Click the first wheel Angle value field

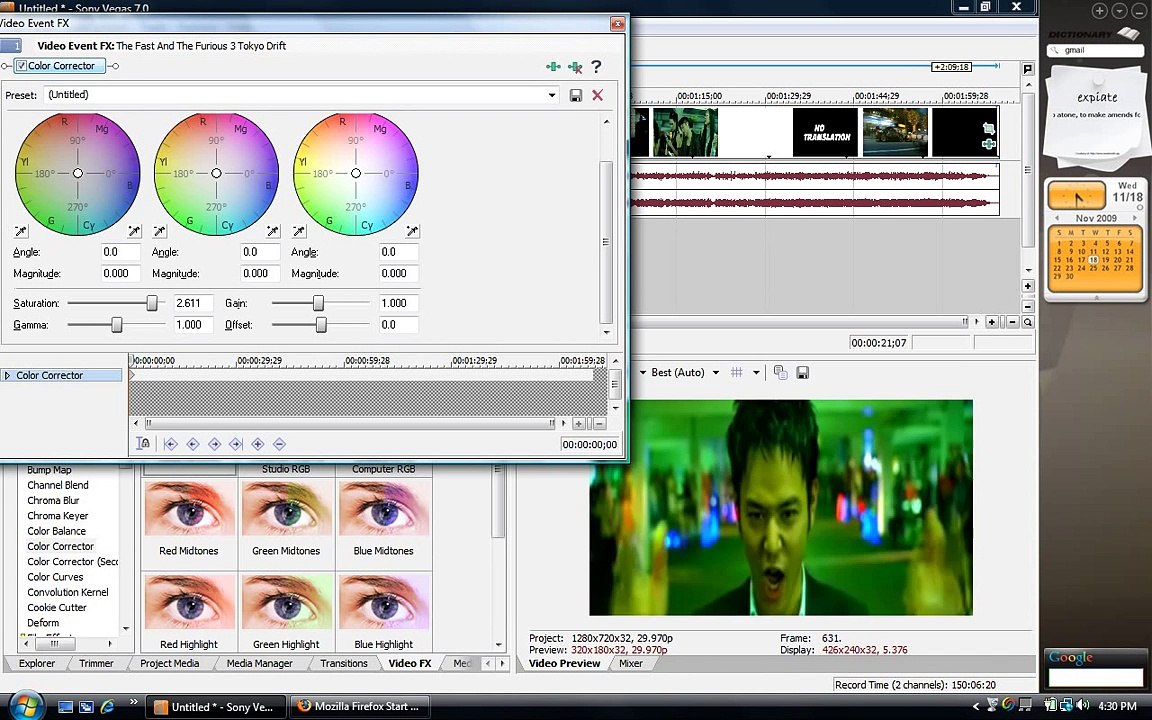[x=120, y=252]
